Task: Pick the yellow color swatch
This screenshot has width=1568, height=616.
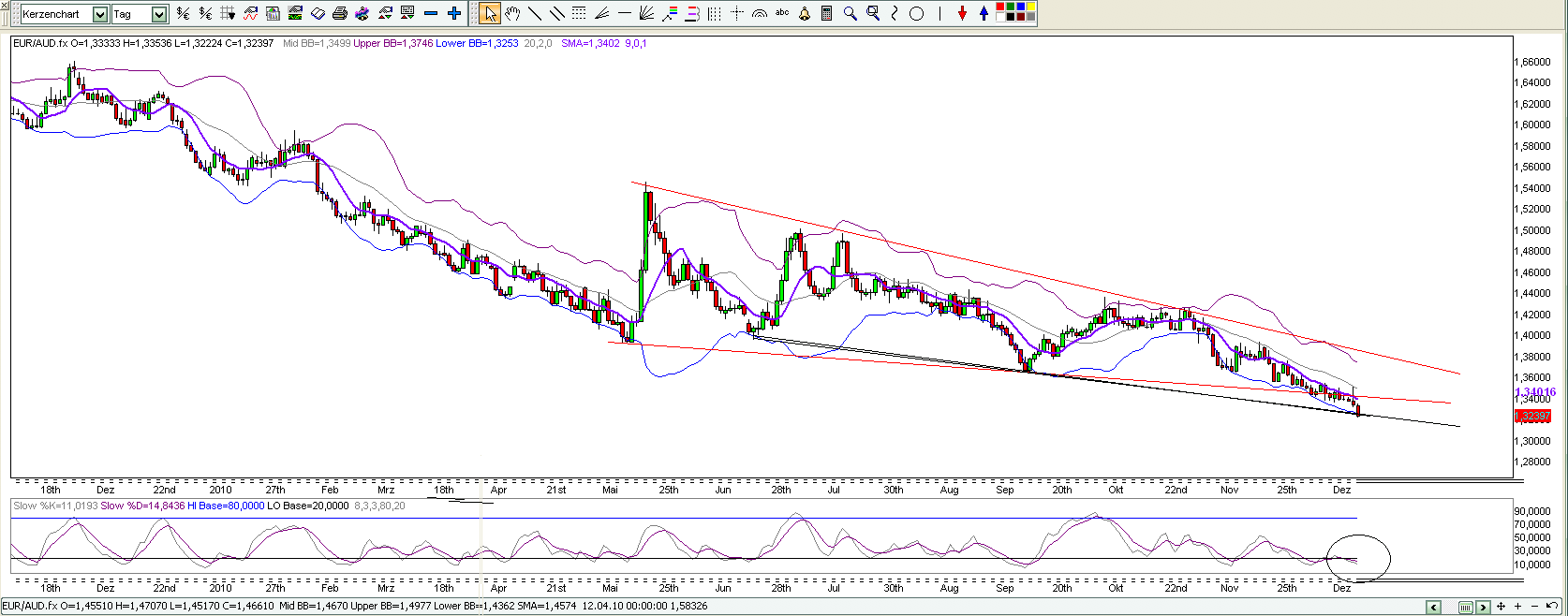Action: click(1030, 7)
